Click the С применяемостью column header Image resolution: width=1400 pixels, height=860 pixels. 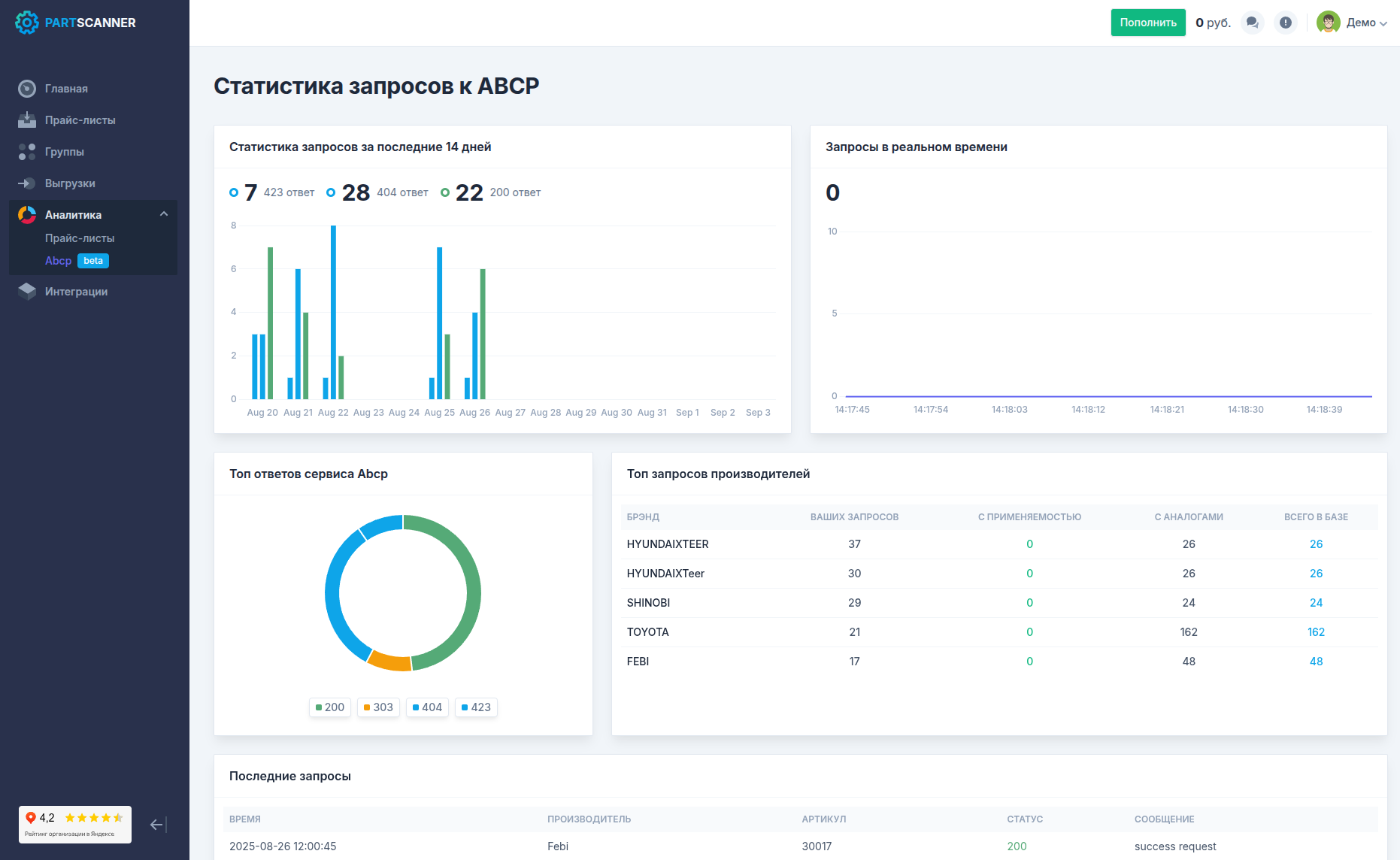[1029, 517]
